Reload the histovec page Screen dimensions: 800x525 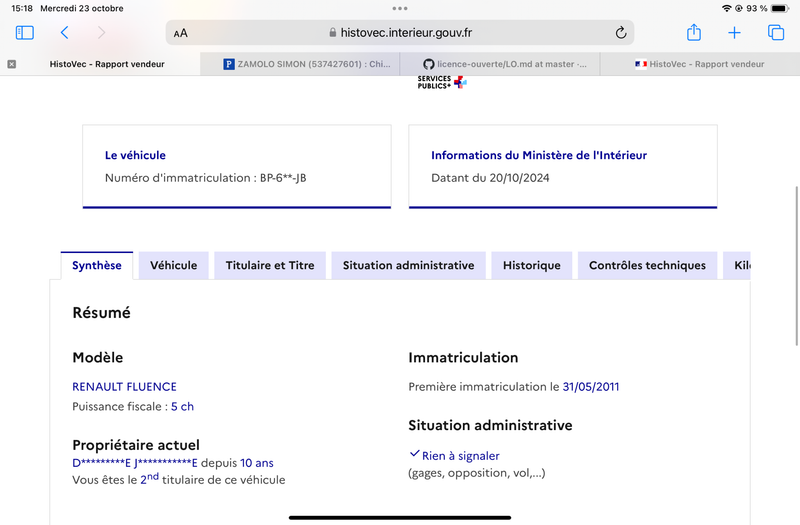[620, 33]
